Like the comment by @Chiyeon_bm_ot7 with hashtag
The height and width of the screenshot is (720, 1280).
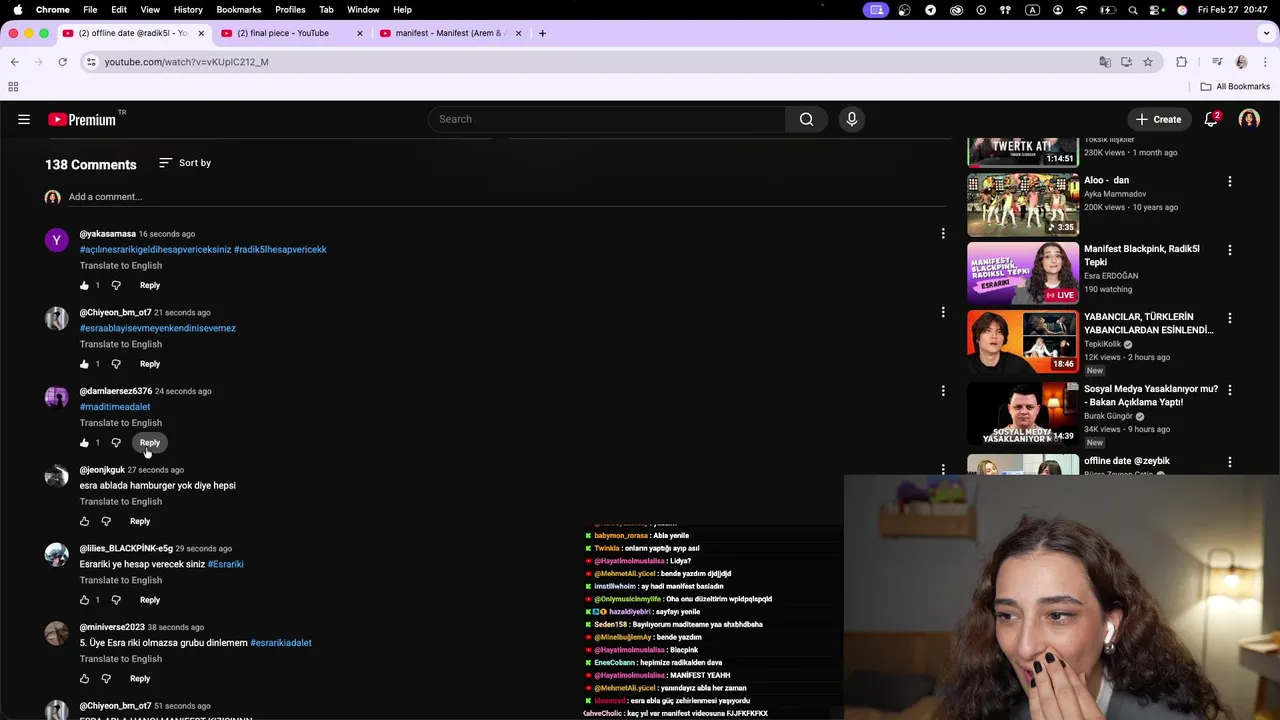84,364
